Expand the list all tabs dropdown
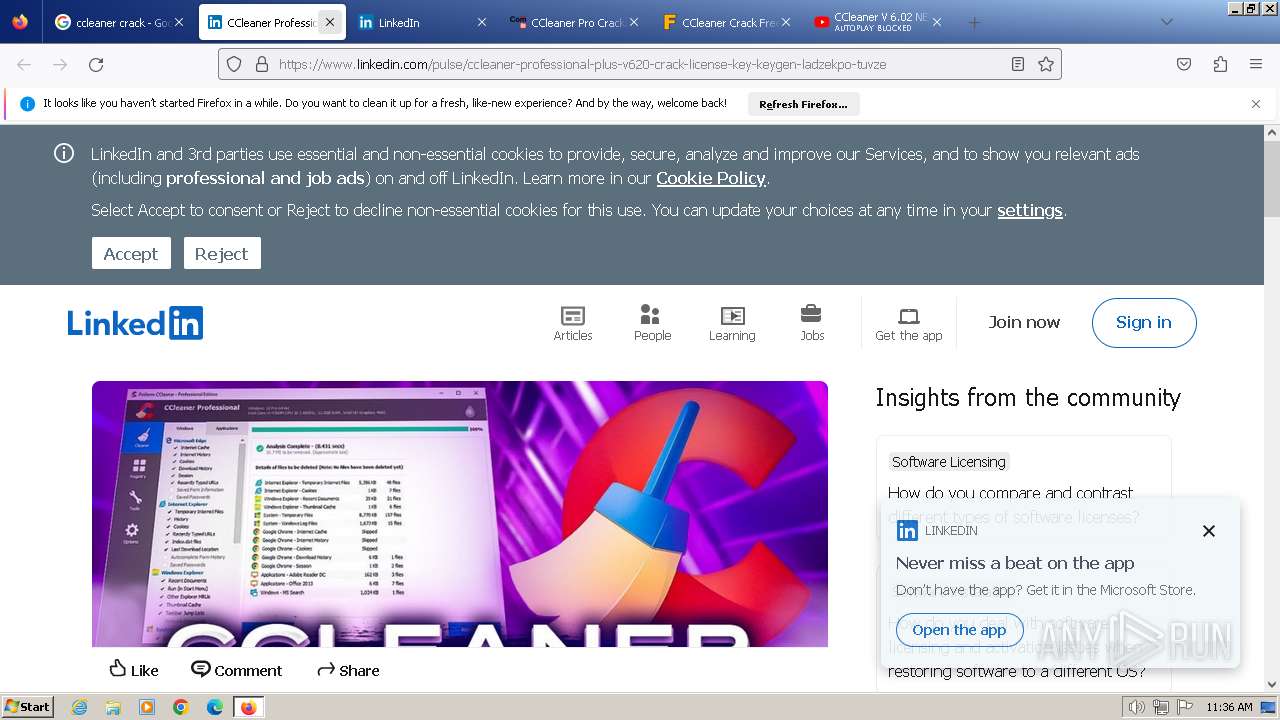1280x720 pixels. point(1166,22)
